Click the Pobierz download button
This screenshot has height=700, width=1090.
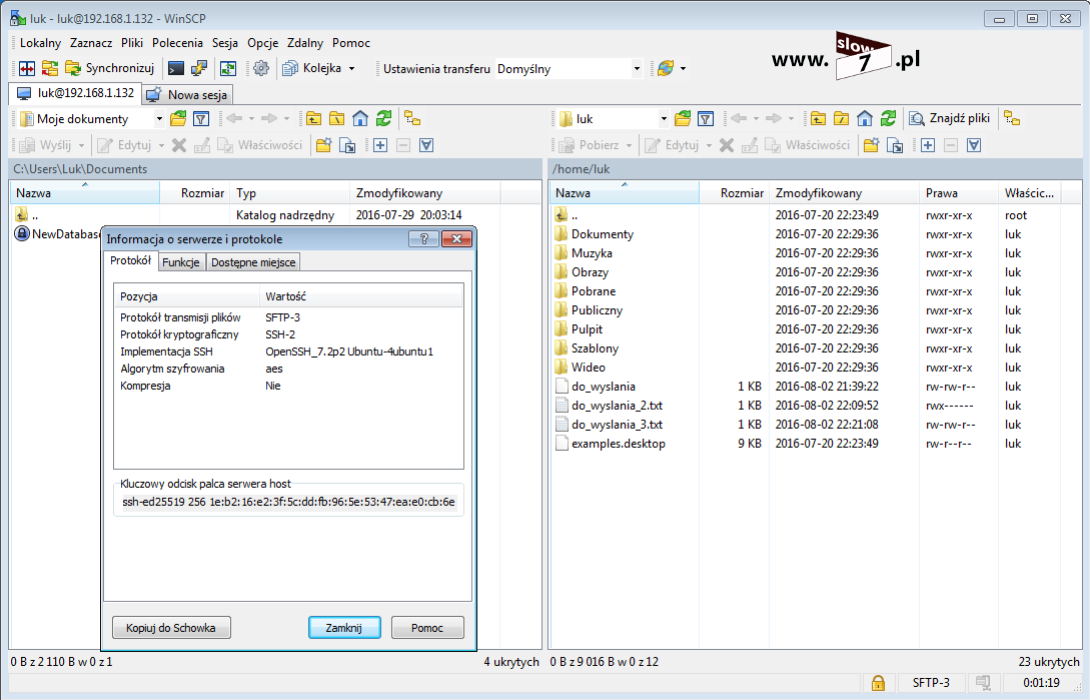coord(589,145)
